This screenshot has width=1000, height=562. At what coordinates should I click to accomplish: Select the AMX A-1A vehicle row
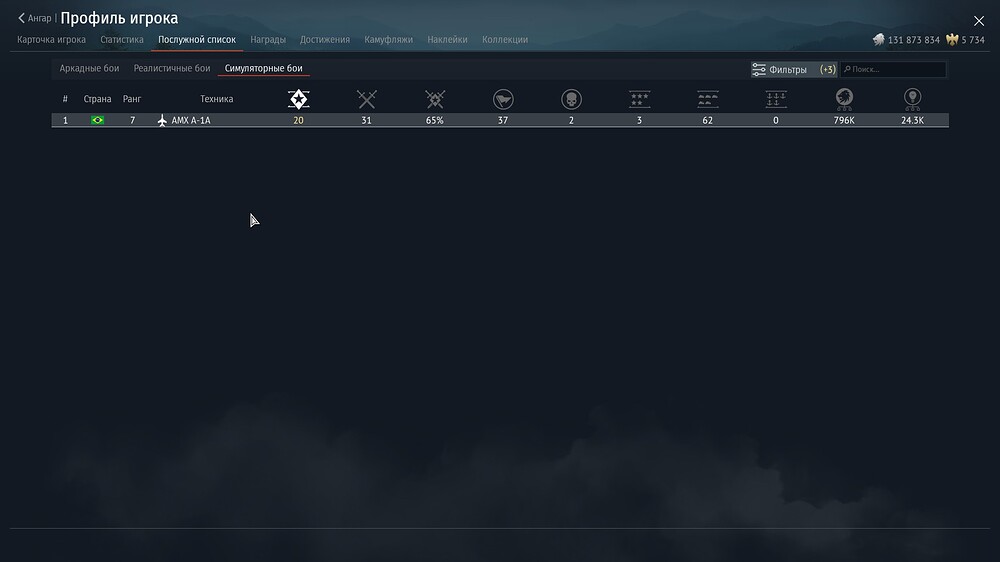[x=500, y=120]
